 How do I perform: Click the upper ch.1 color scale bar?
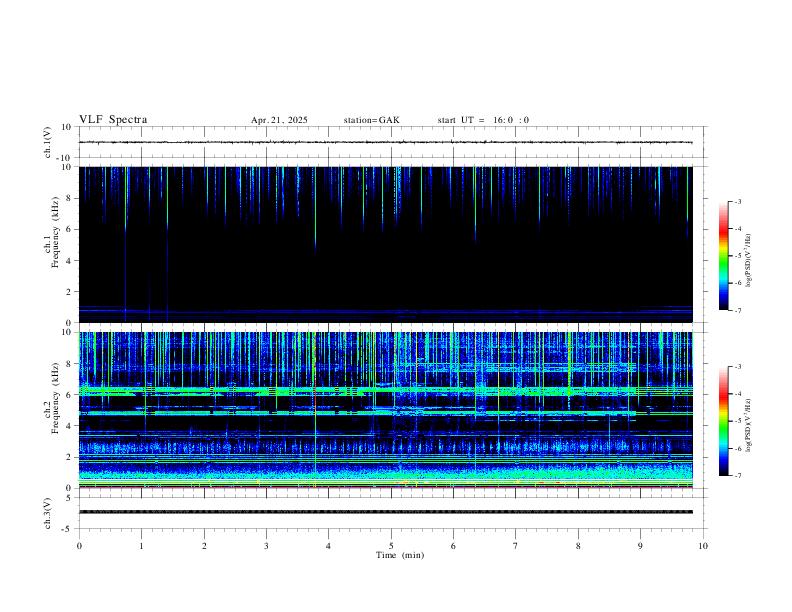723,256
